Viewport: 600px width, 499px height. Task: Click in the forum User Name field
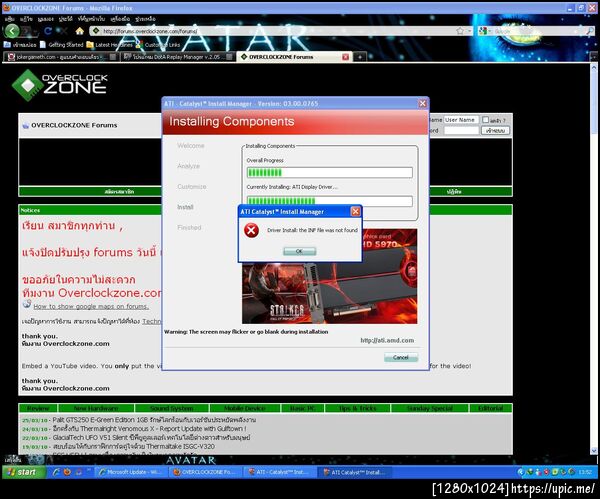coord(461,120)
